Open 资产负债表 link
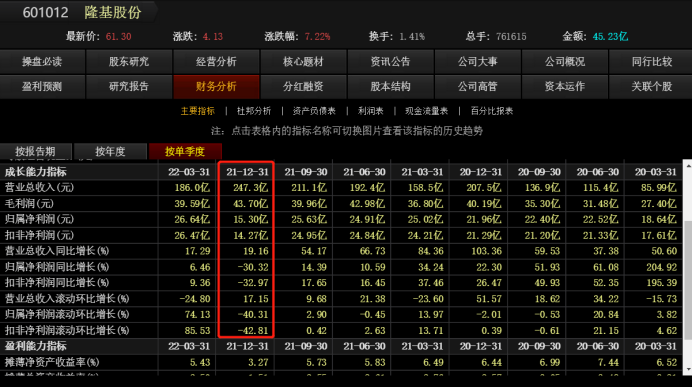 (x=314, y=111)
